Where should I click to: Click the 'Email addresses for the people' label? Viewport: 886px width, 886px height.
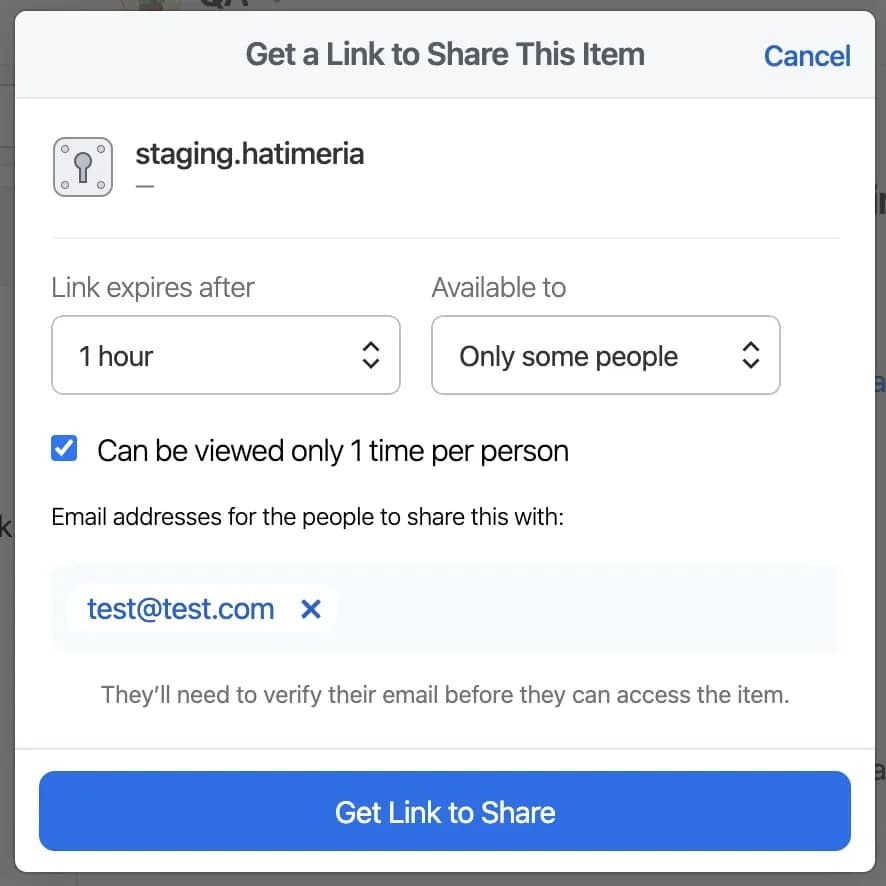click(307, 518)
